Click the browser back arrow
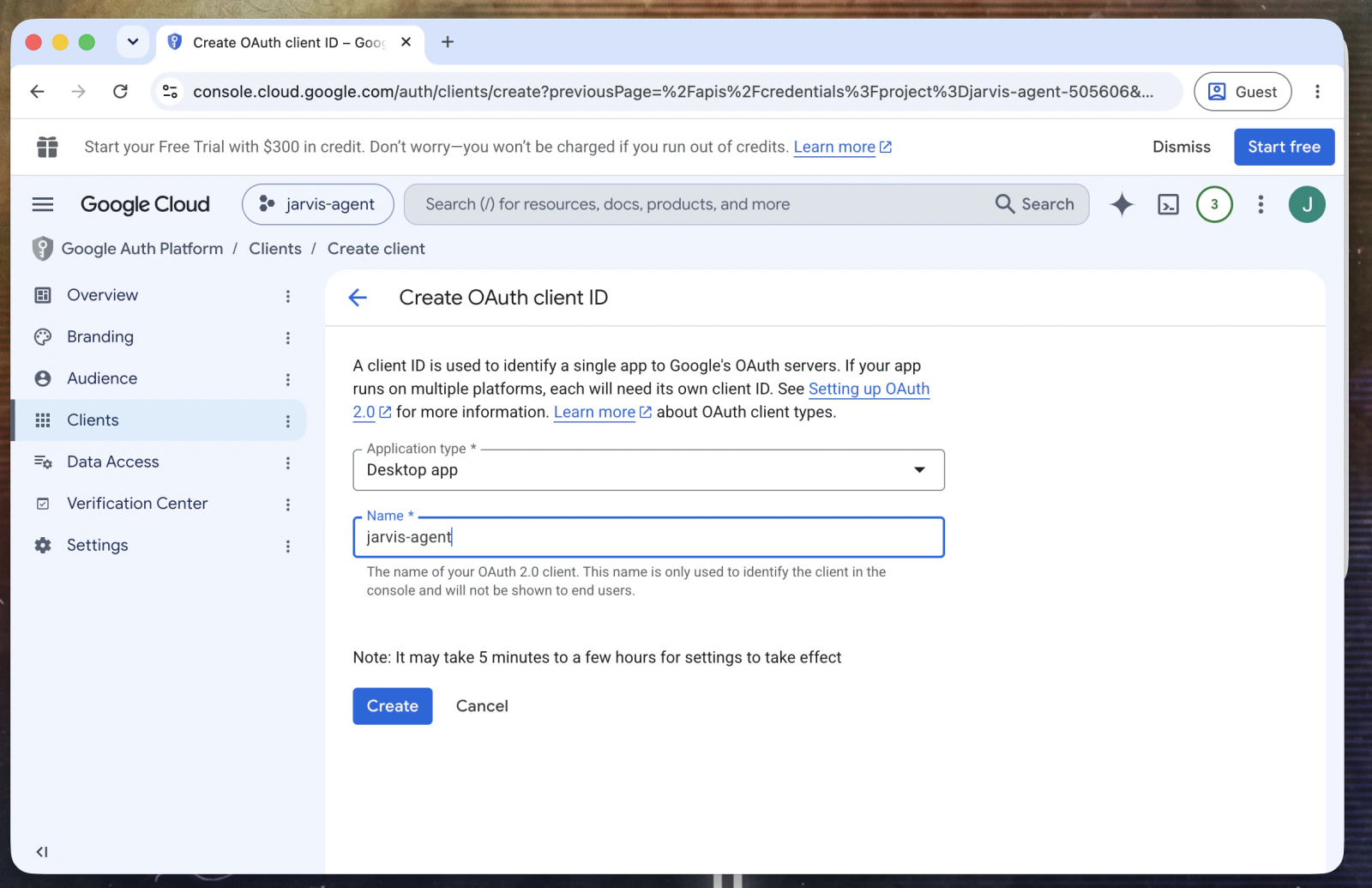 click(x=37, y=92)
